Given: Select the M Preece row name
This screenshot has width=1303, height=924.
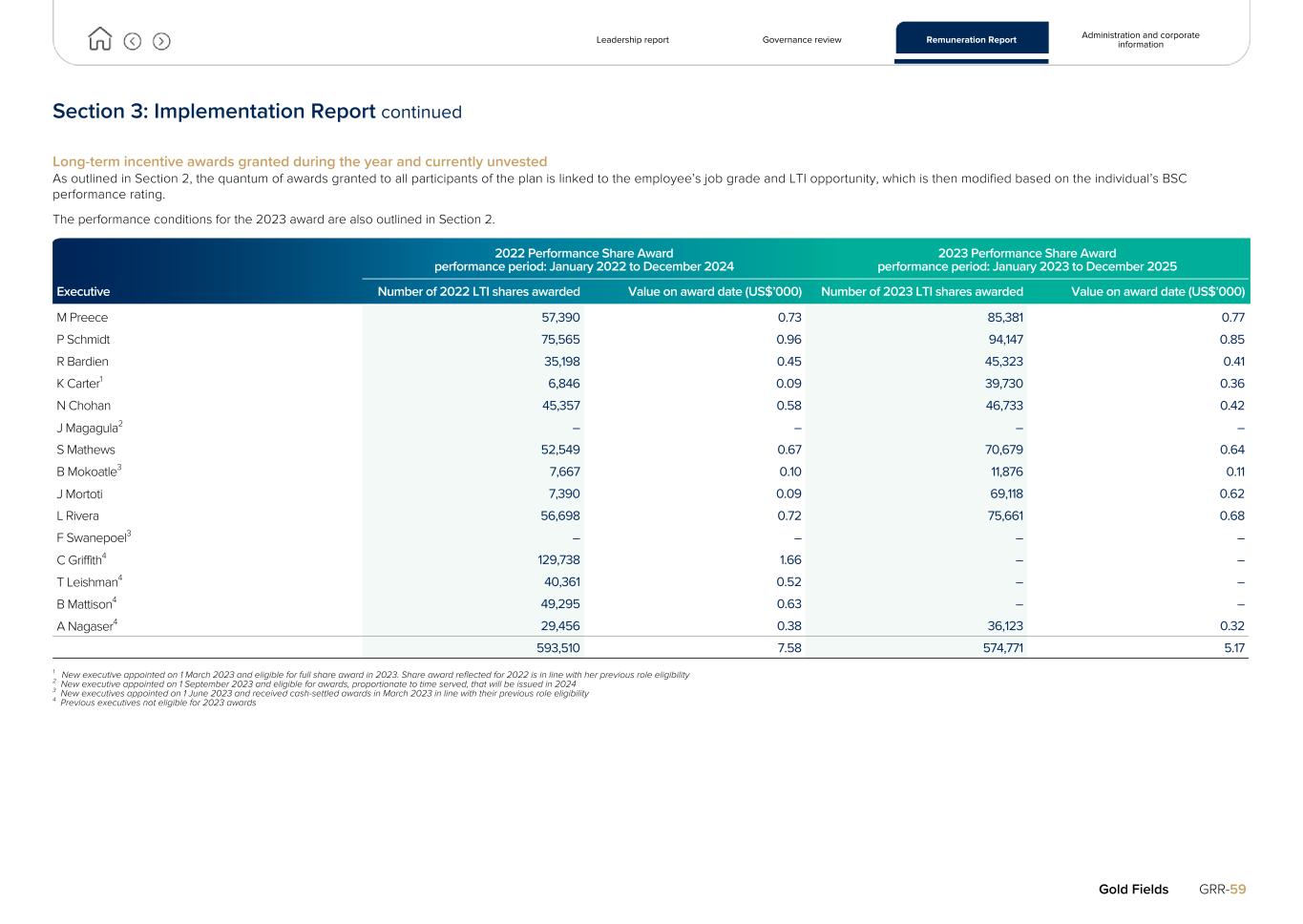Looking at the screenshot, I should (x=82, y=318).
